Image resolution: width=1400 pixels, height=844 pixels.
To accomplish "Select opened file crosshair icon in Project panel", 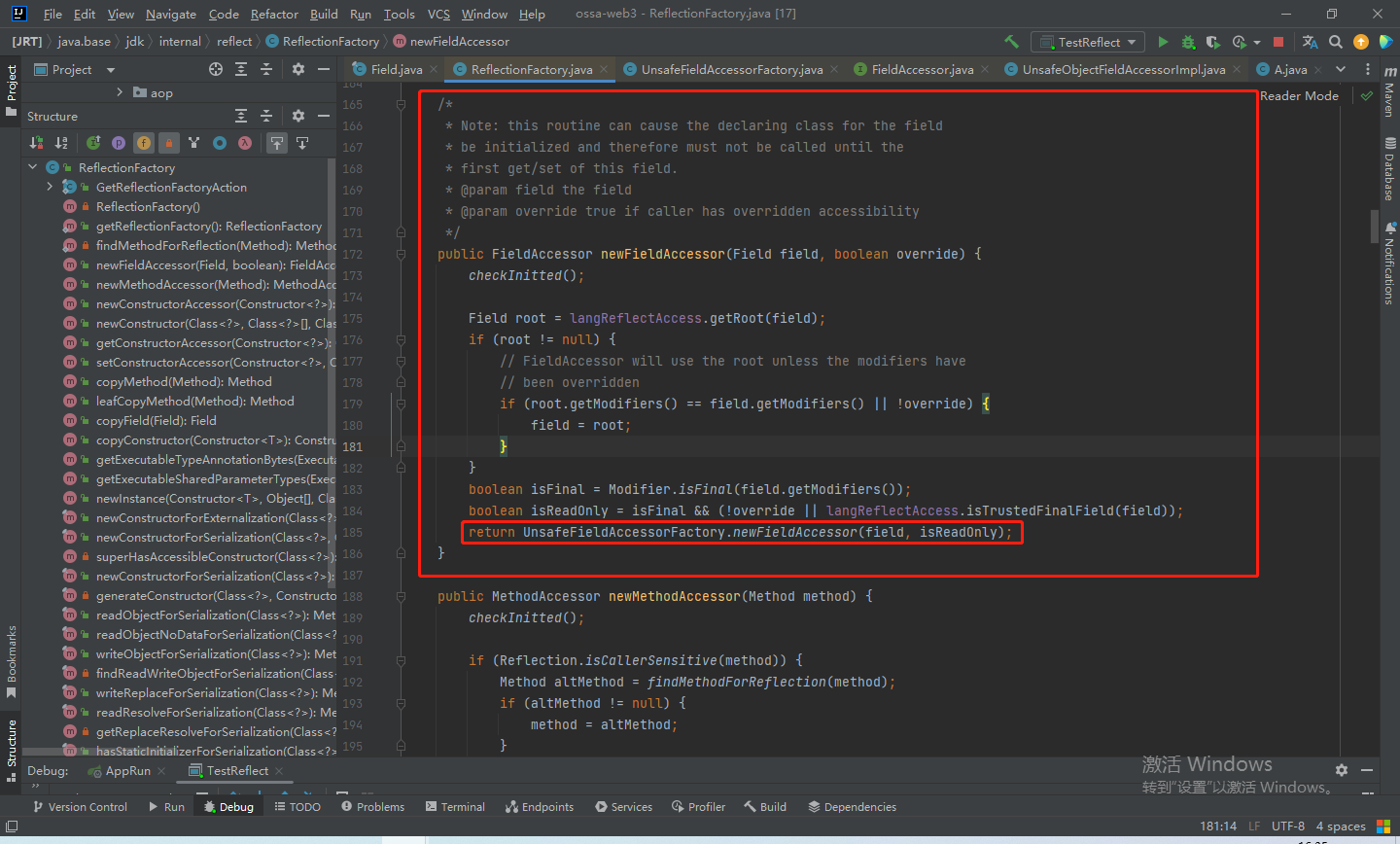I will point(216,69).
